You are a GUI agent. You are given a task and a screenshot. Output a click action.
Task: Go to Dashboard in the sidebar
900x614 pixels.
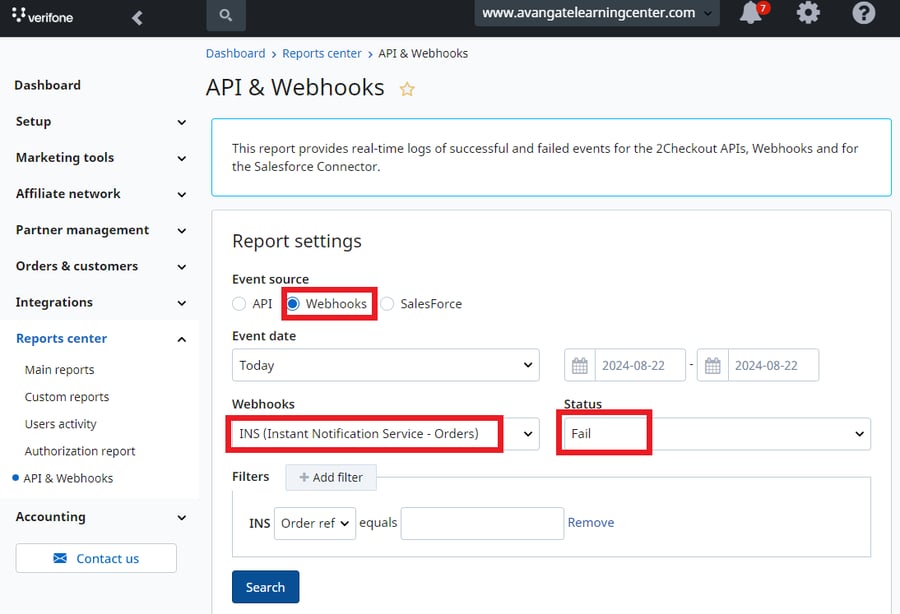point(48,86)
